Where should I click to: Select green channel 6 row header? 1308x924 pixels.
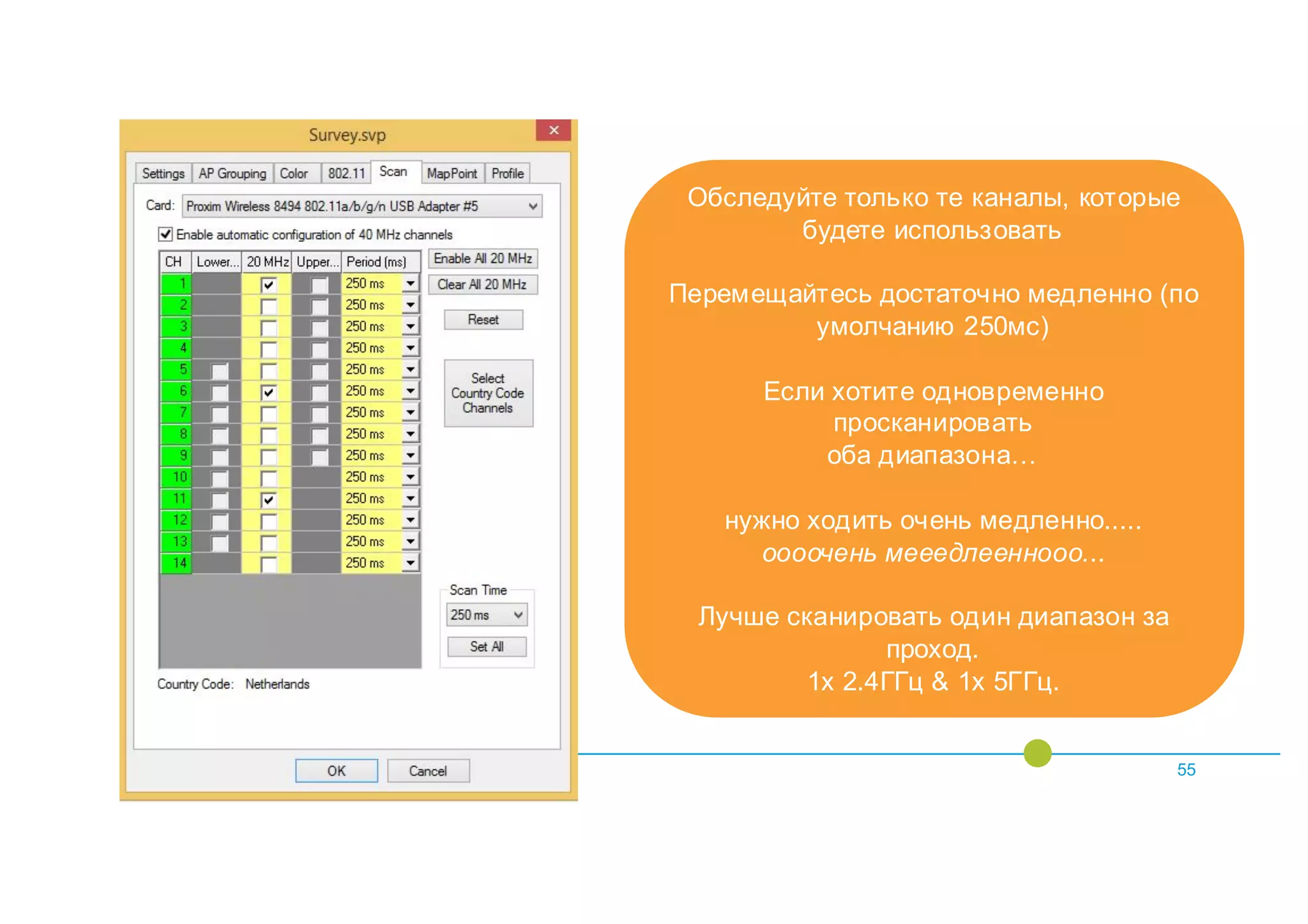coord(176,391)
